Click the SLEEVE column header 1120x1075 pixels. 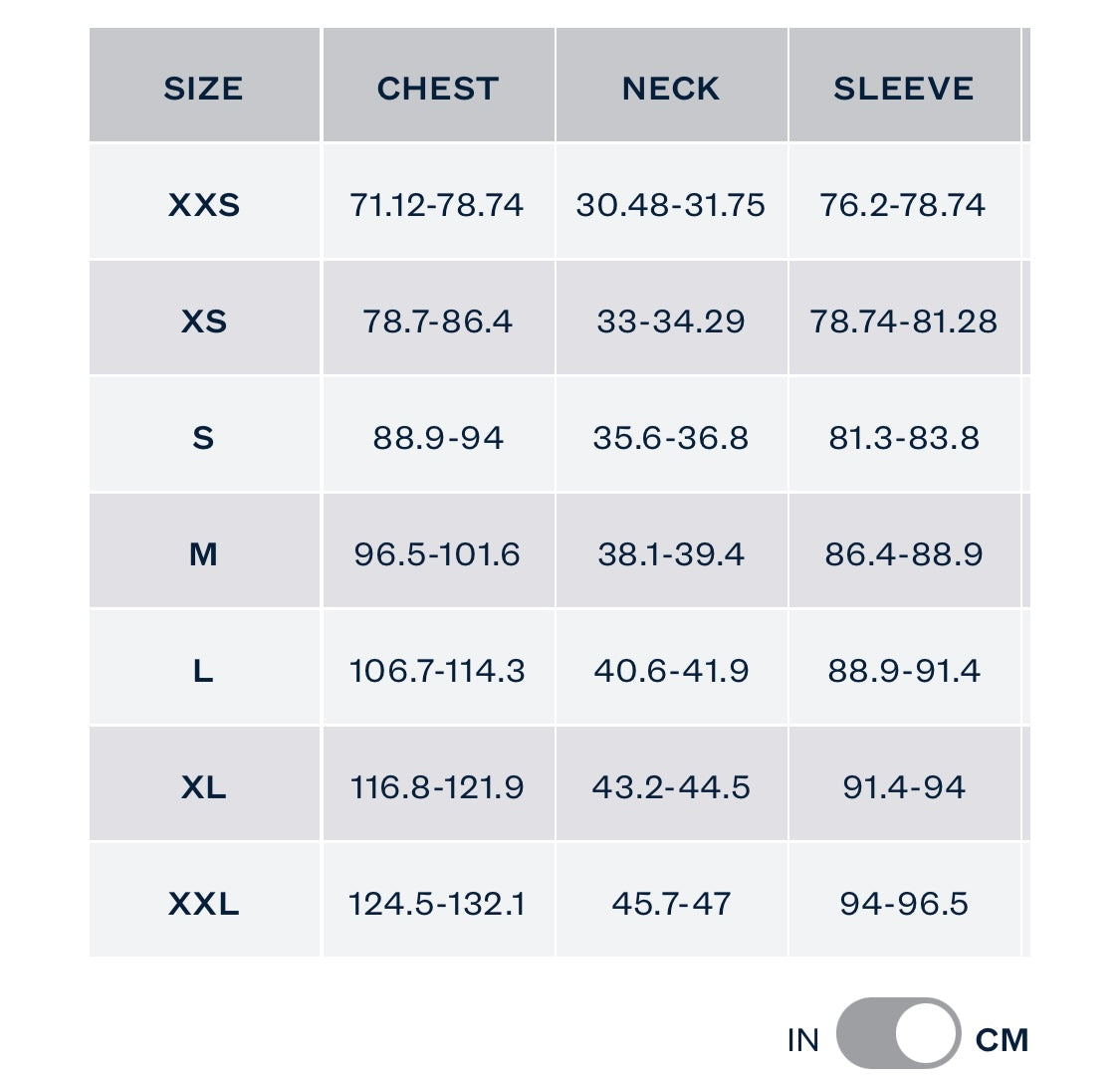click(x=904, y=89)
